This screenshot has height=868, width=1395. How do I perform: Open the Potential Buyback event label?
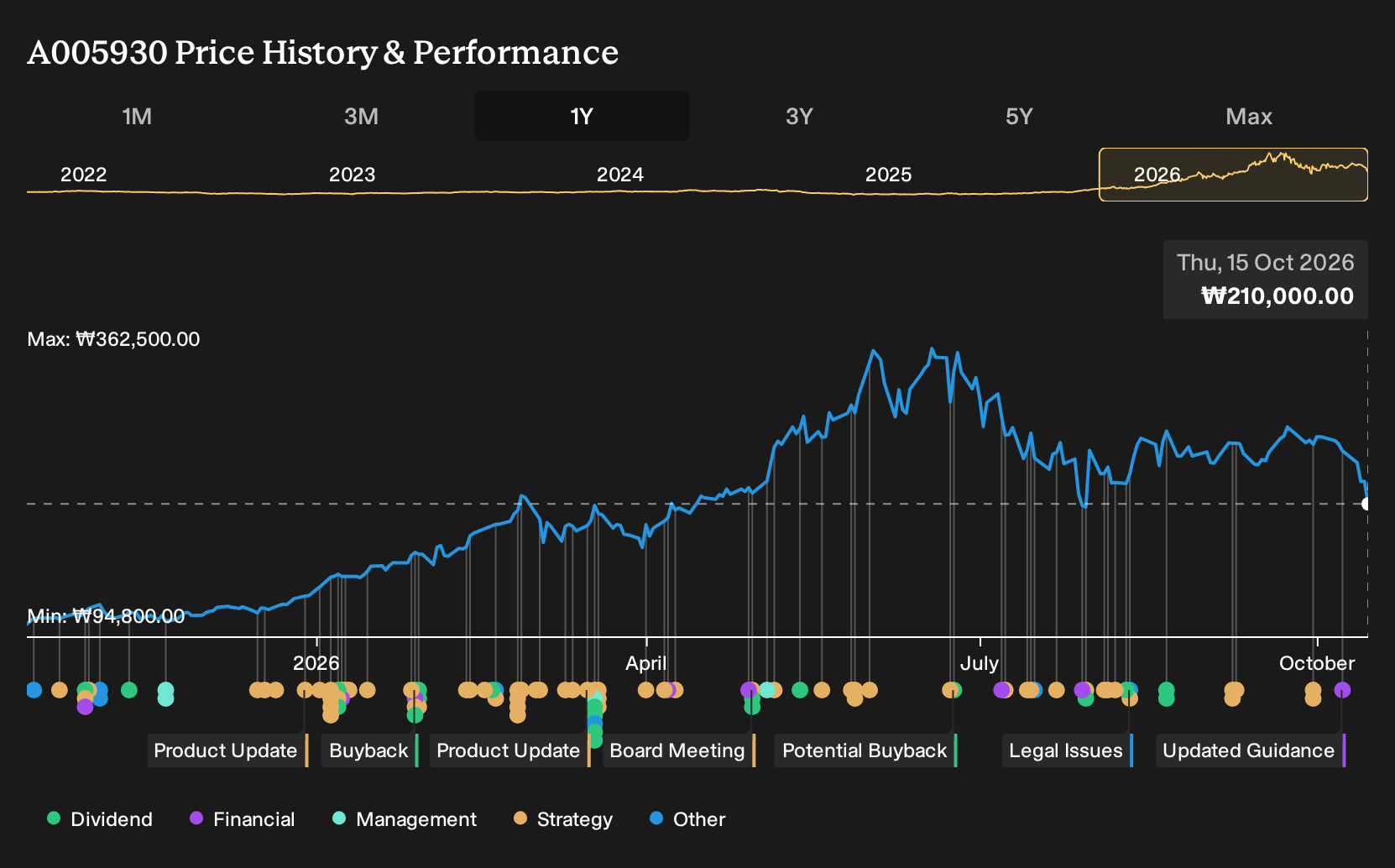(x=865, y=750)
